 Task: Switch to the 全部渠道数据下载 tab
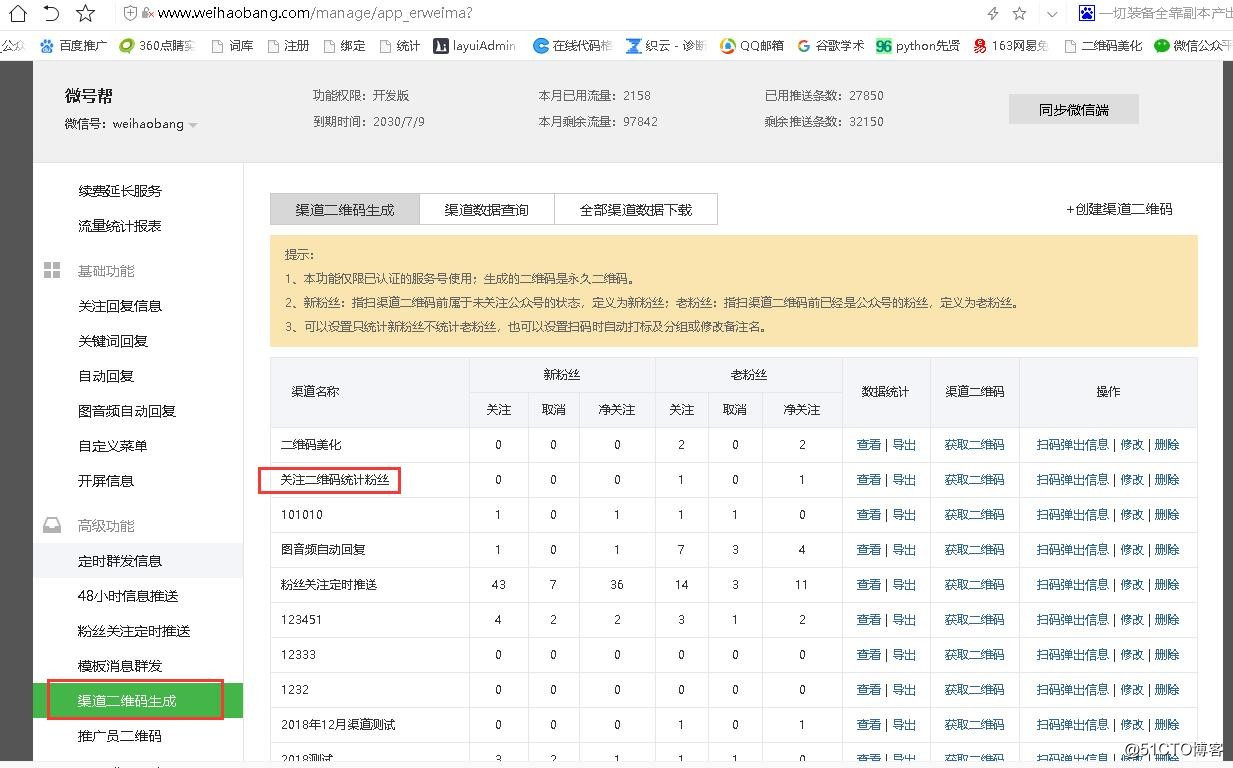tap(636, 209)
